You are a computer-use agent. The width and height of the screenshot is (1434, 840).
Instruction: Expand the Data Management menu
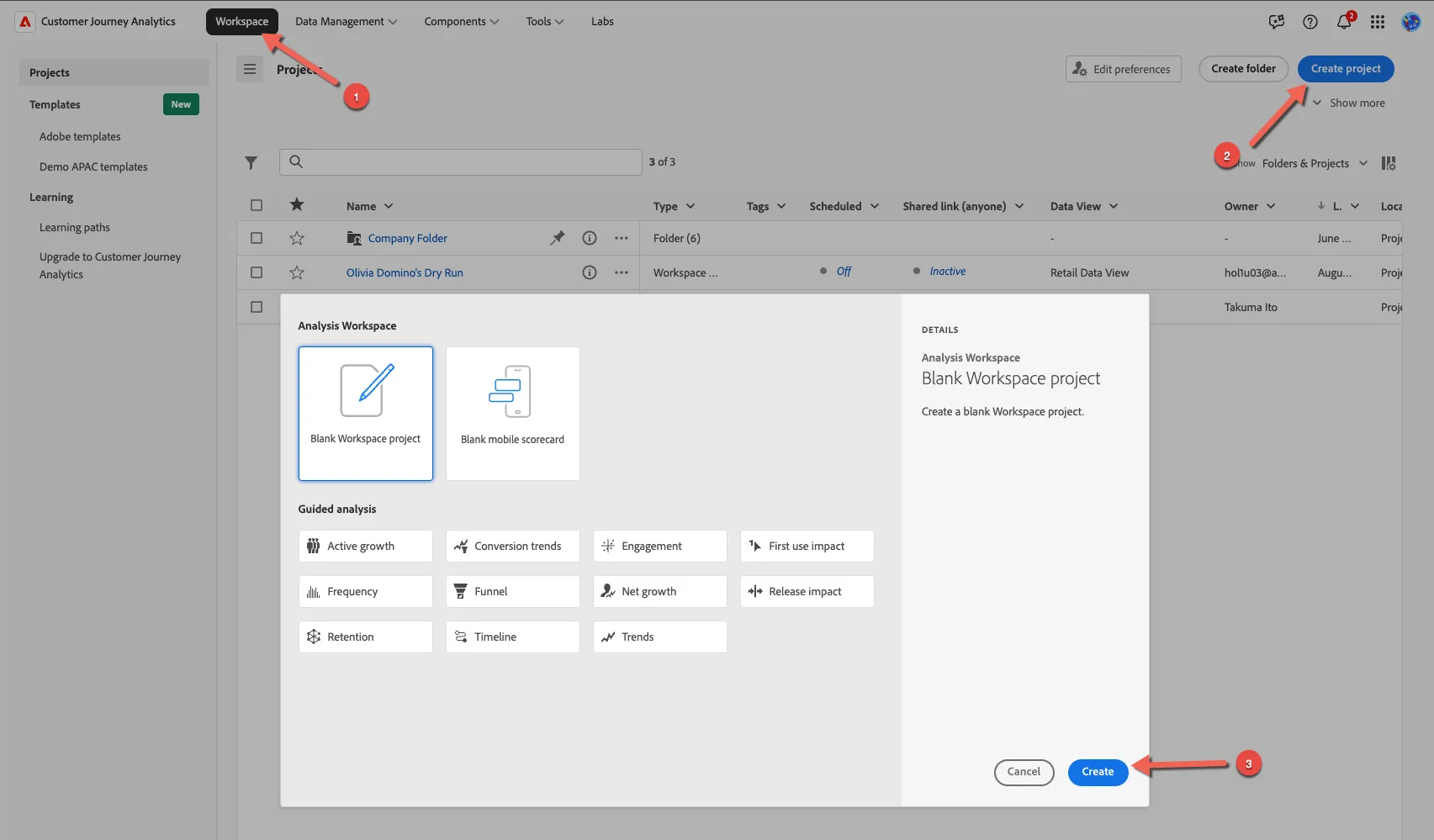tap(346, 21)
